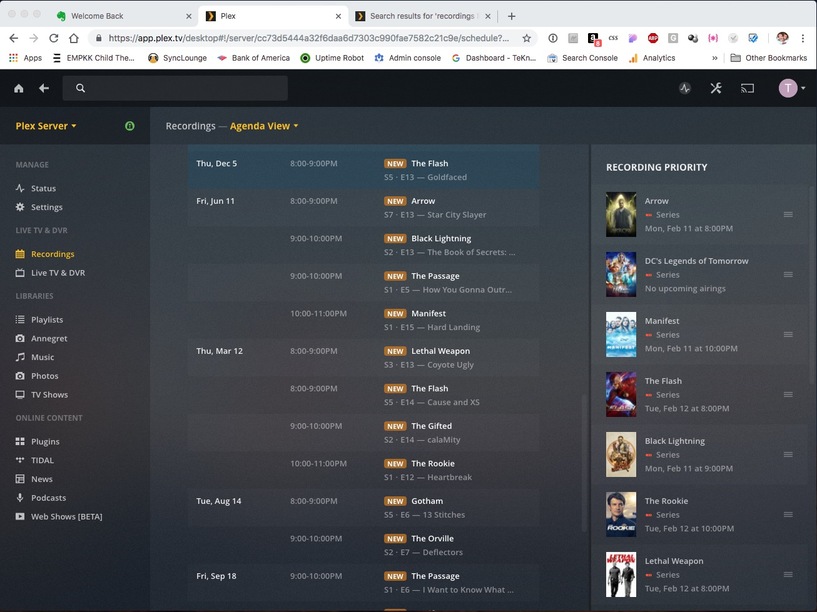This screenshot has height=612, width=817.
Task: Select Lethal Weapon Coyote Ugly recording
Action: [363, 357]
